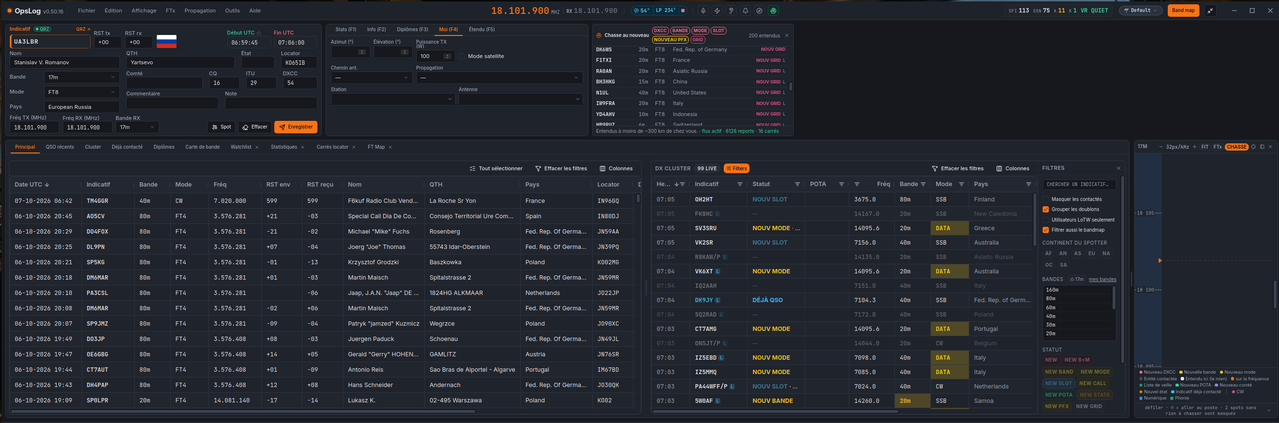Switch to the Diplômes (F3) tab
This screenshot has width=1279, height=423.
[x=412, y=29]
